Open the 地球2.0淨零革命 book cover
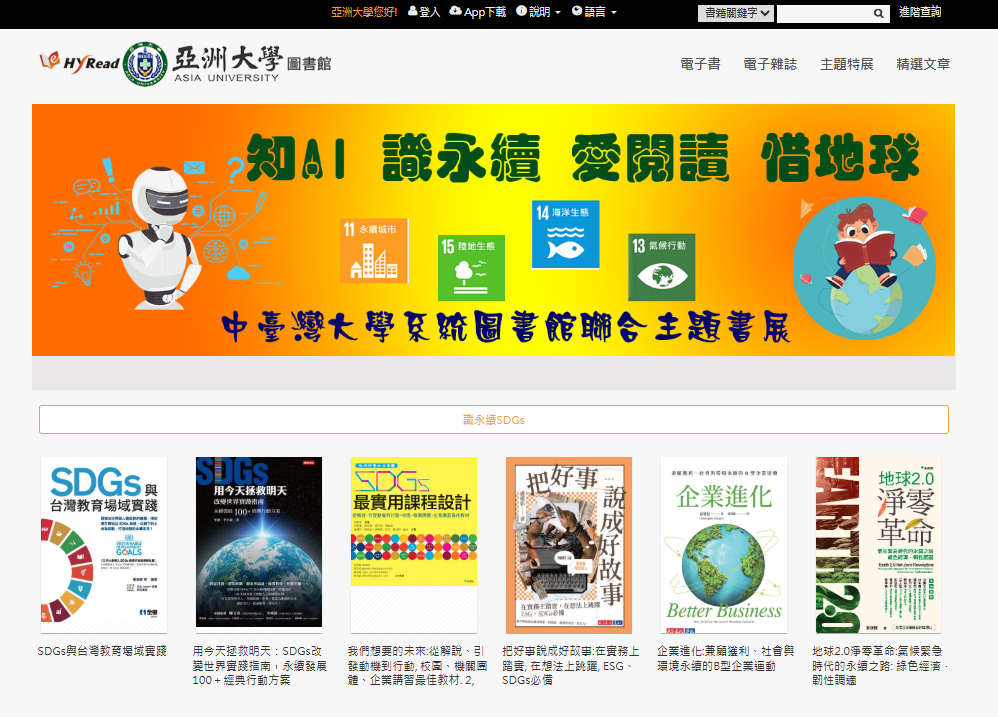The width and height of the screenshot is (998, 717). 877,545
